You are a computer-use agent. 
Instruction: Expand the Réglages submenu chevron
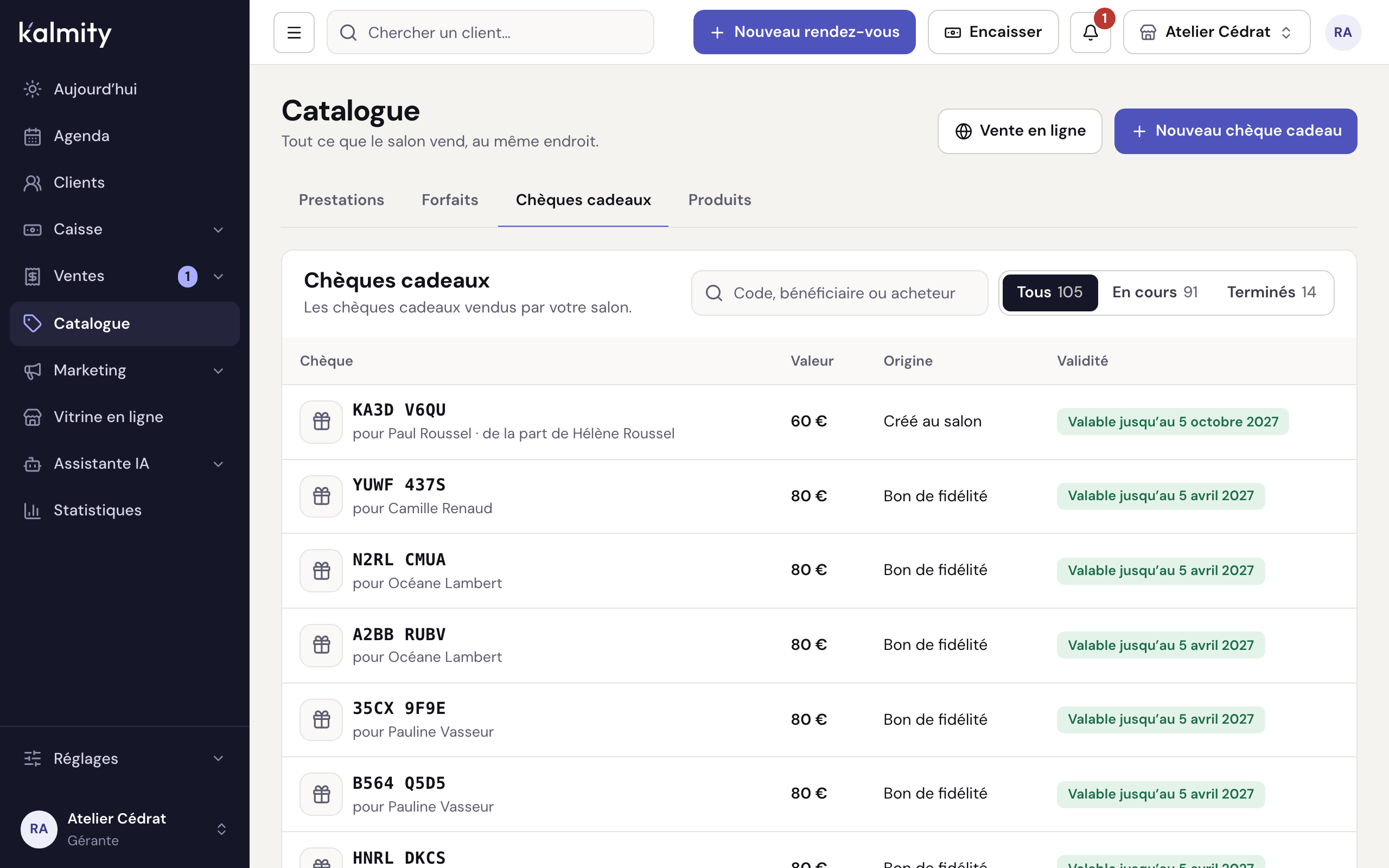coord(218,758)
